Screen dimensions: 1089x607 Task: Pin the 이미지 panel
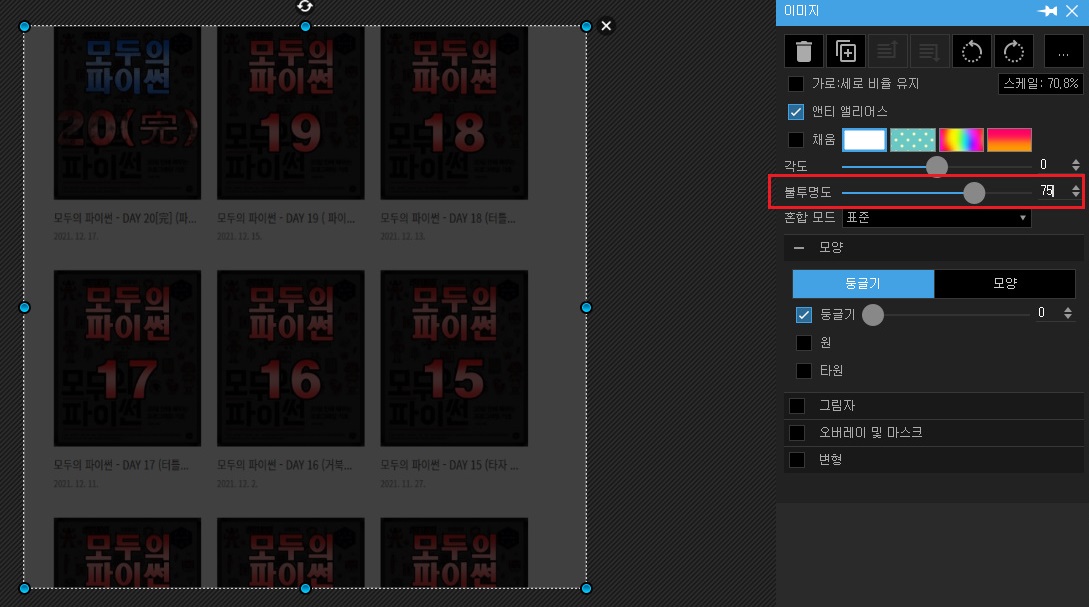pos(1047,11)
